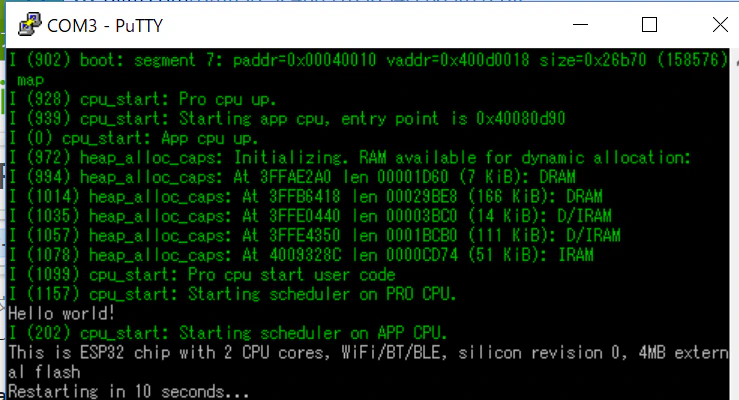This screenshot has height=400, width=739.
Task: Click the 'Pro cpu up.' log line
Action: [143, 99]
